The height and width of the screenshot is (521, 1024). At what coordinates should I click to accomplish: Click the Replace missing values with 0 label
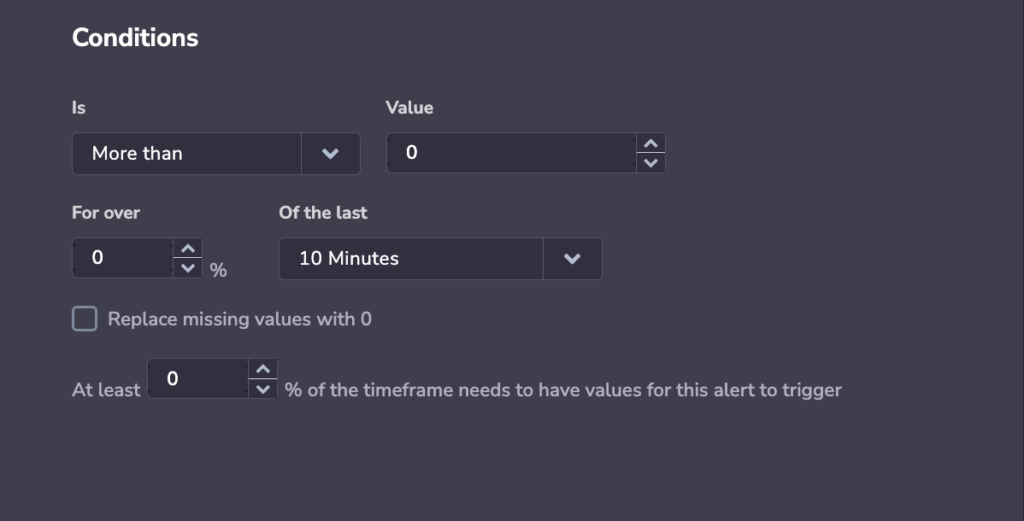pyautogui.click(x=240, y=319)
